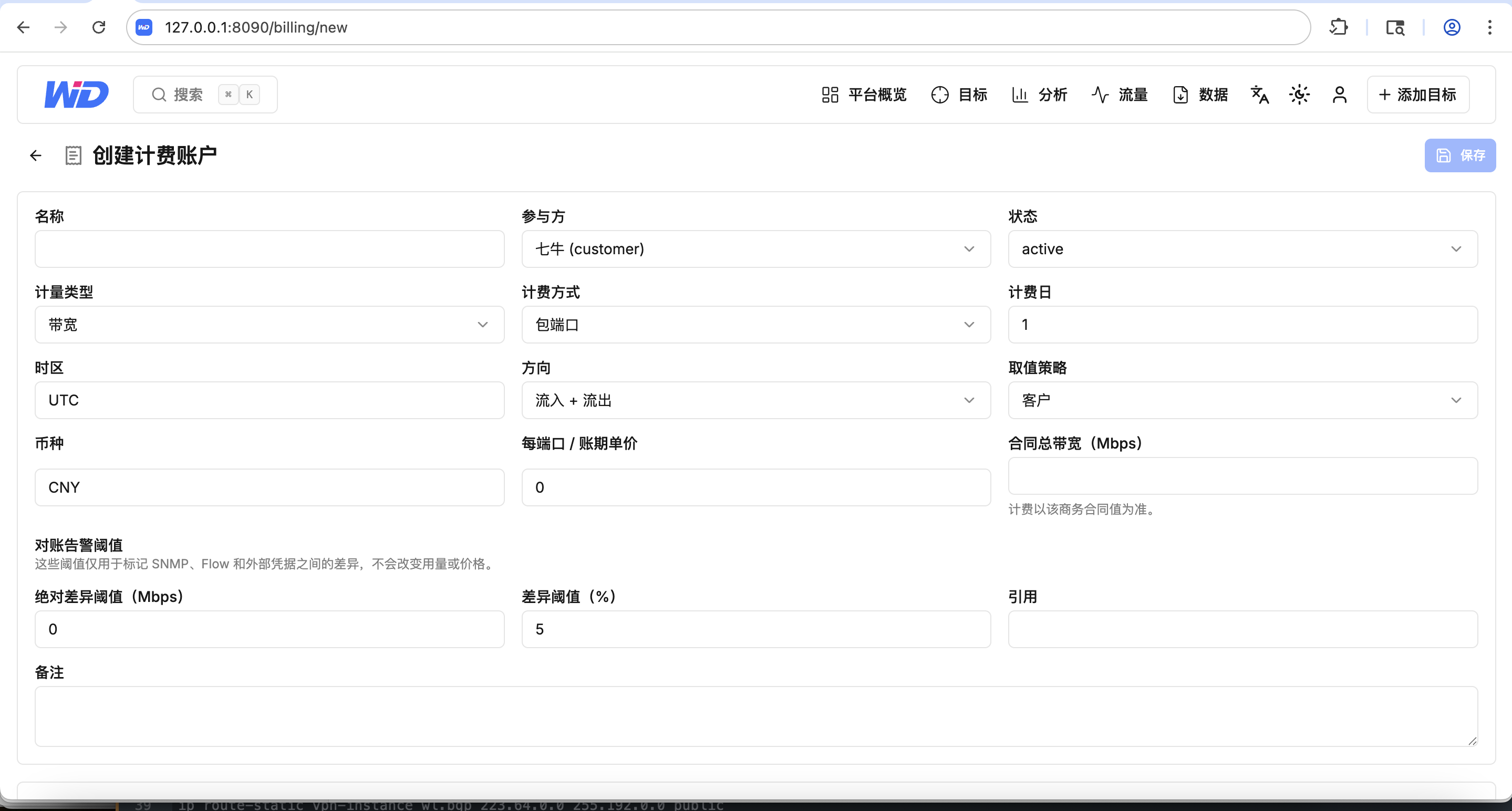Screen dimensions: 1512x811
Task: Open the 数据 menu item
Action: pos(1200,95)
